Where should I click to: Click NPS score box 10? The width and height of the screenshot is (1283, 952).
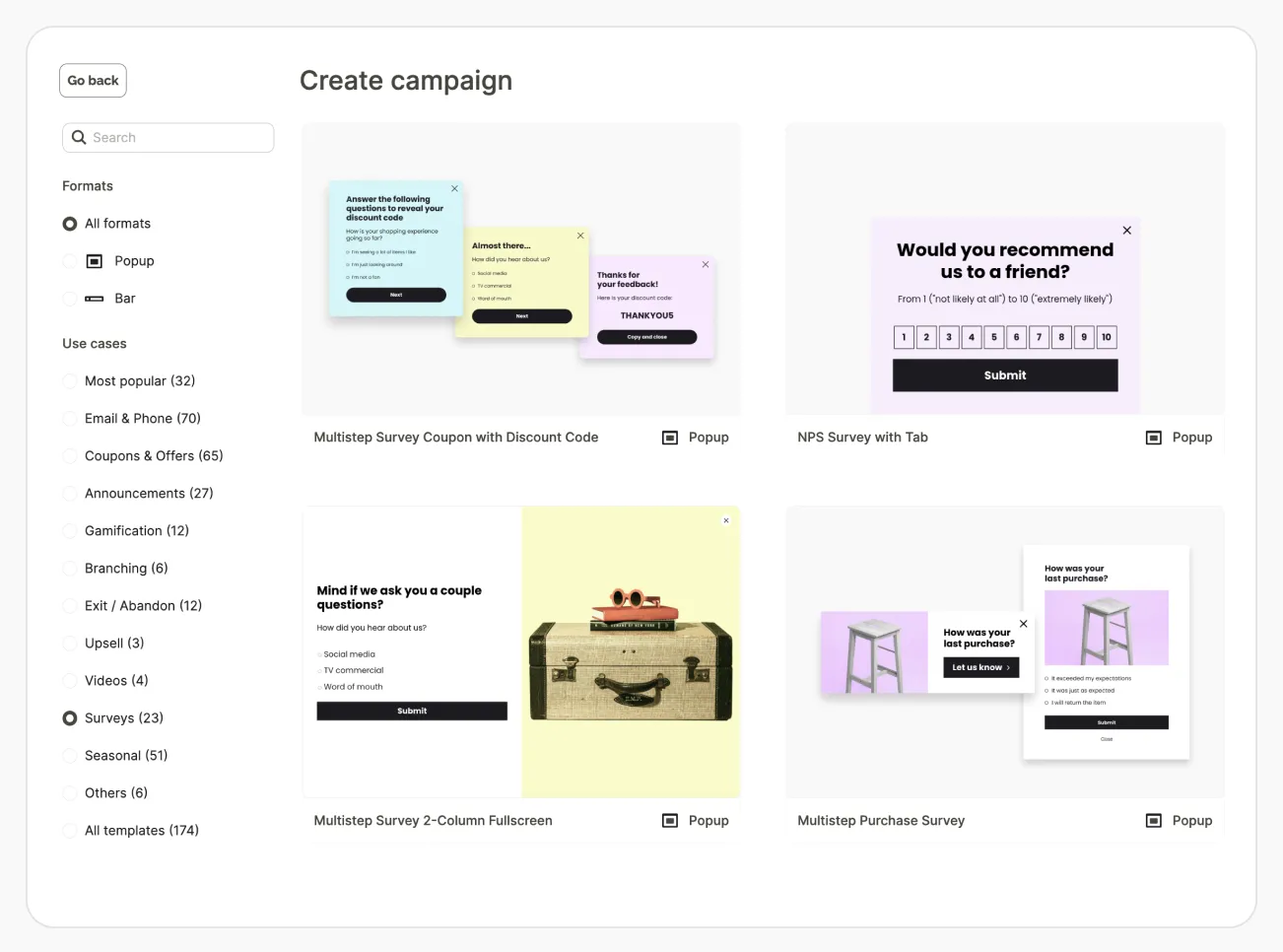pos(1107,337)
